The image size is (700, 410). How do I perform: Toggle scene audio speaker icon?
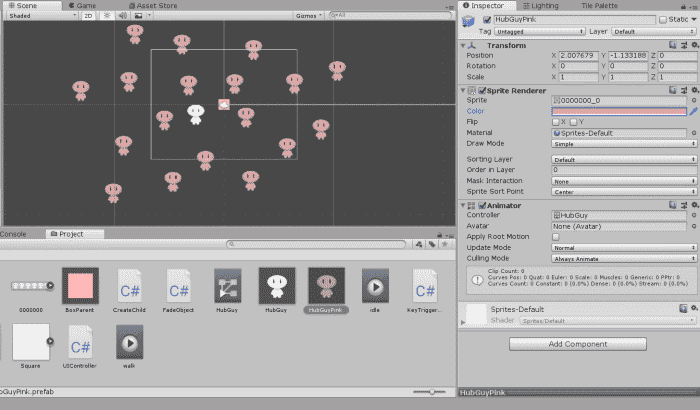121,16
